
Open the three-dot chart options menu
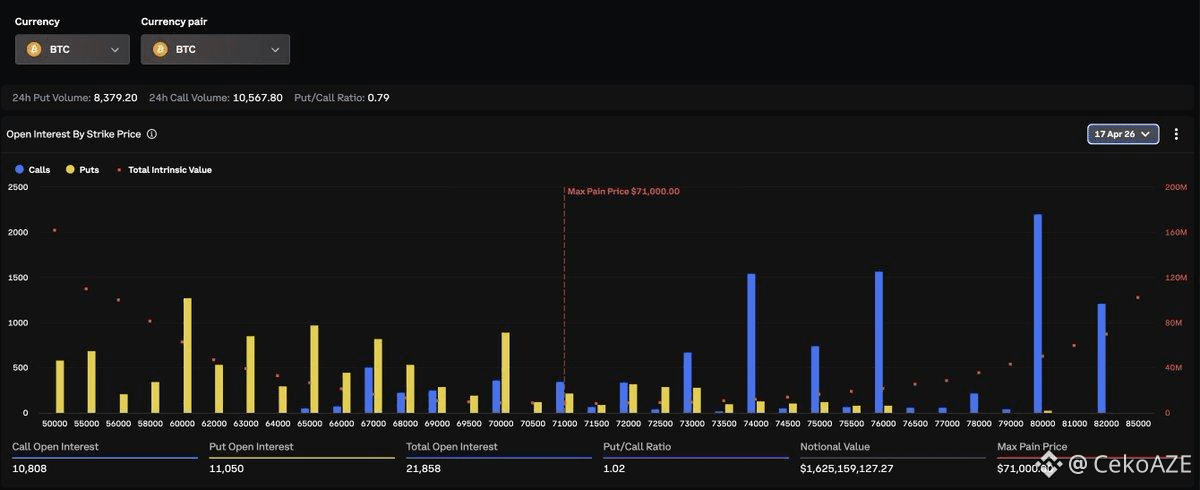click(x=1176, y=134)
